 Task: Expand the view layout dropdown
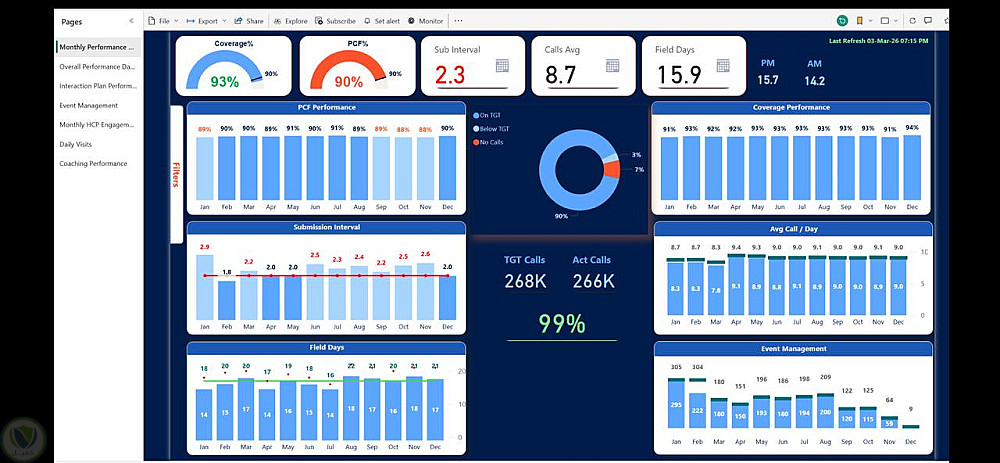[888, 21]
